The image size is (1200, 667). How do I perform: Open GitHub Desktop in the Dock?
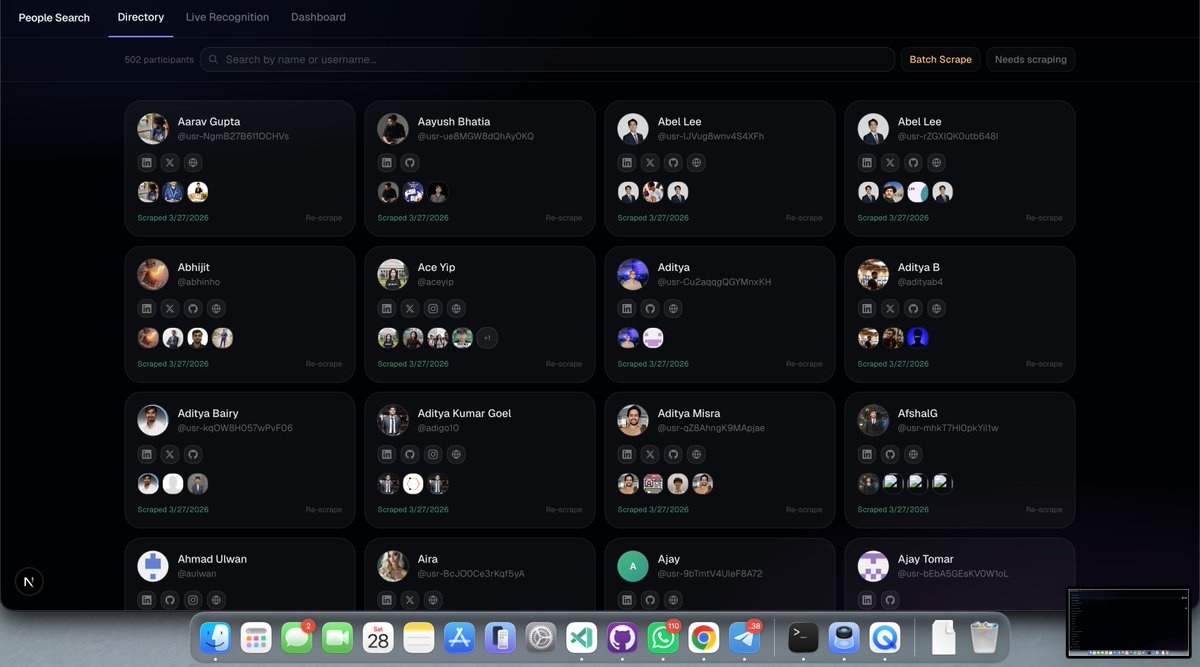point(622,637)
